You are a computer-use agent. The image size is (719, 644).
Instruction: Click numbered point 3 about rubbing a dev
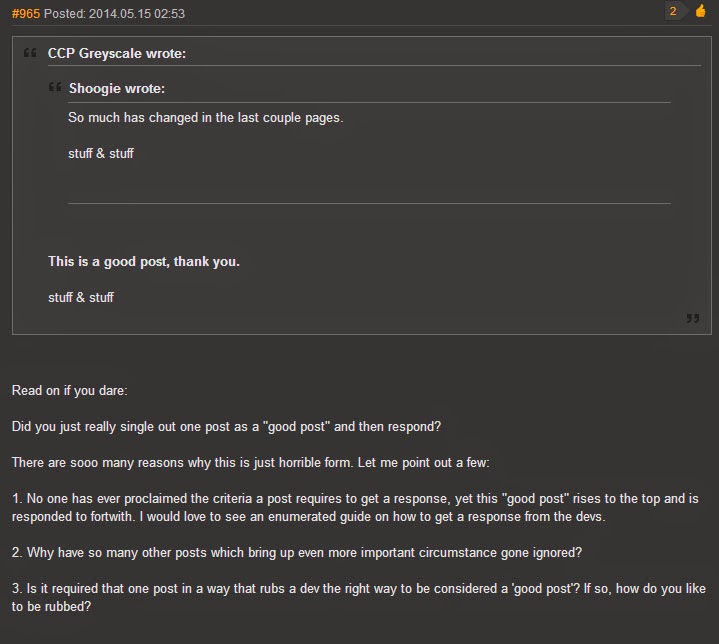coord(359,597)
